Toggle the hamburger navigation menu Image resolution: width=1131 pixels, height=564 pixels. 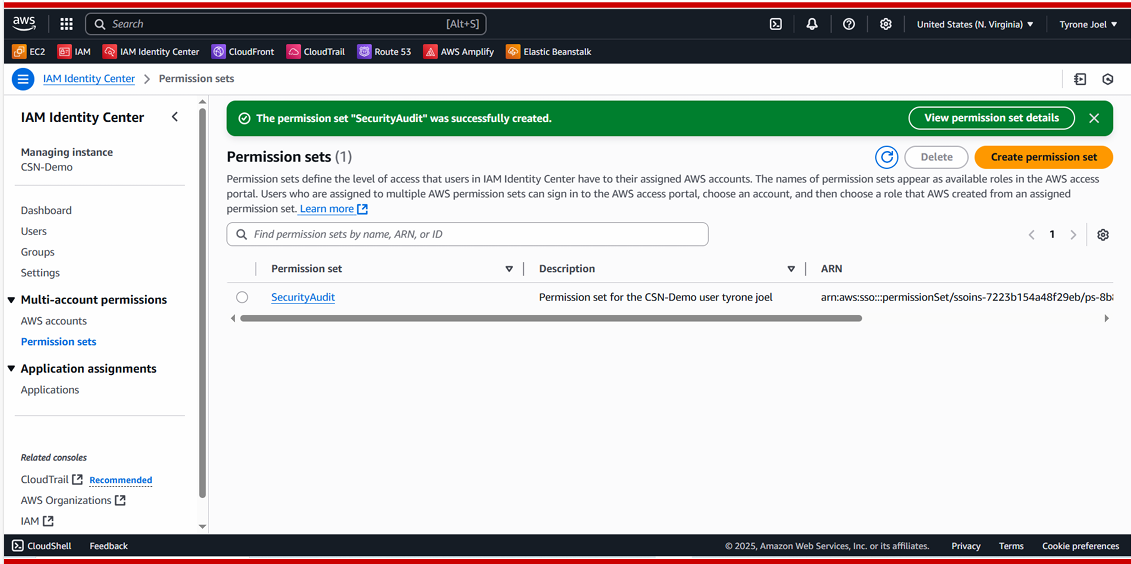pyautogui.click(x=23, y=79)
